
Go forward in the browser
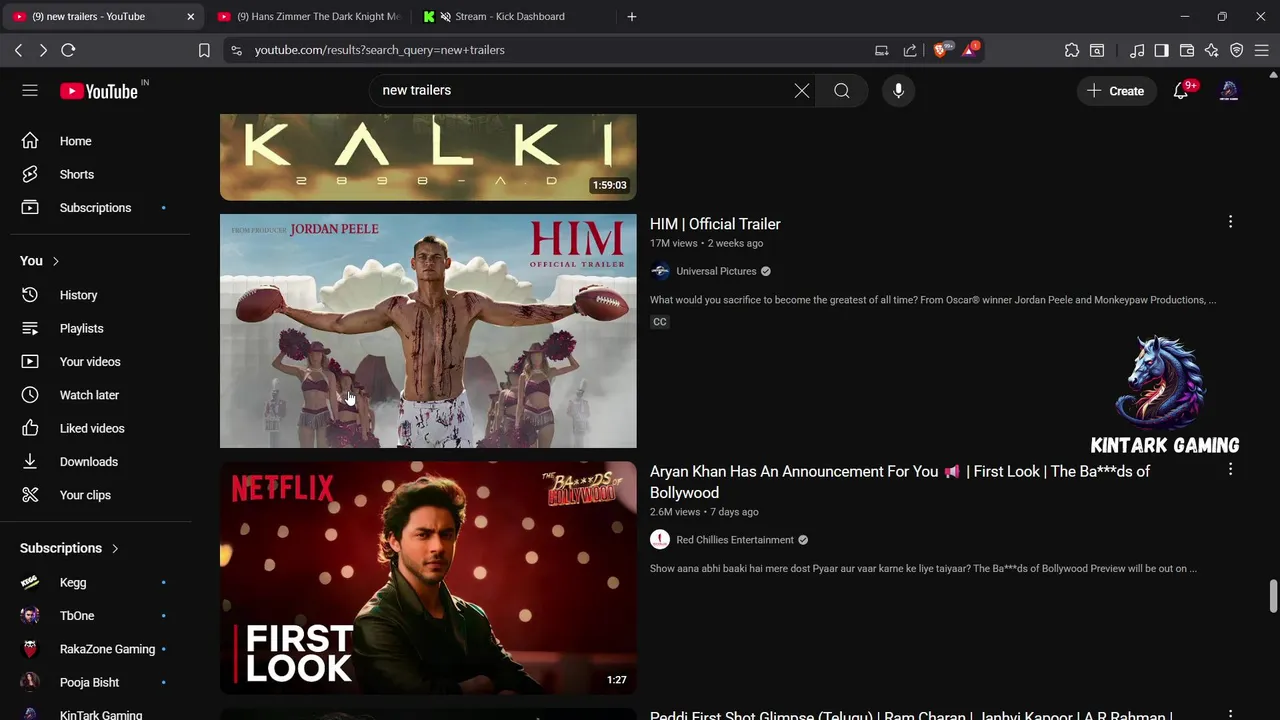coord(43,50)
